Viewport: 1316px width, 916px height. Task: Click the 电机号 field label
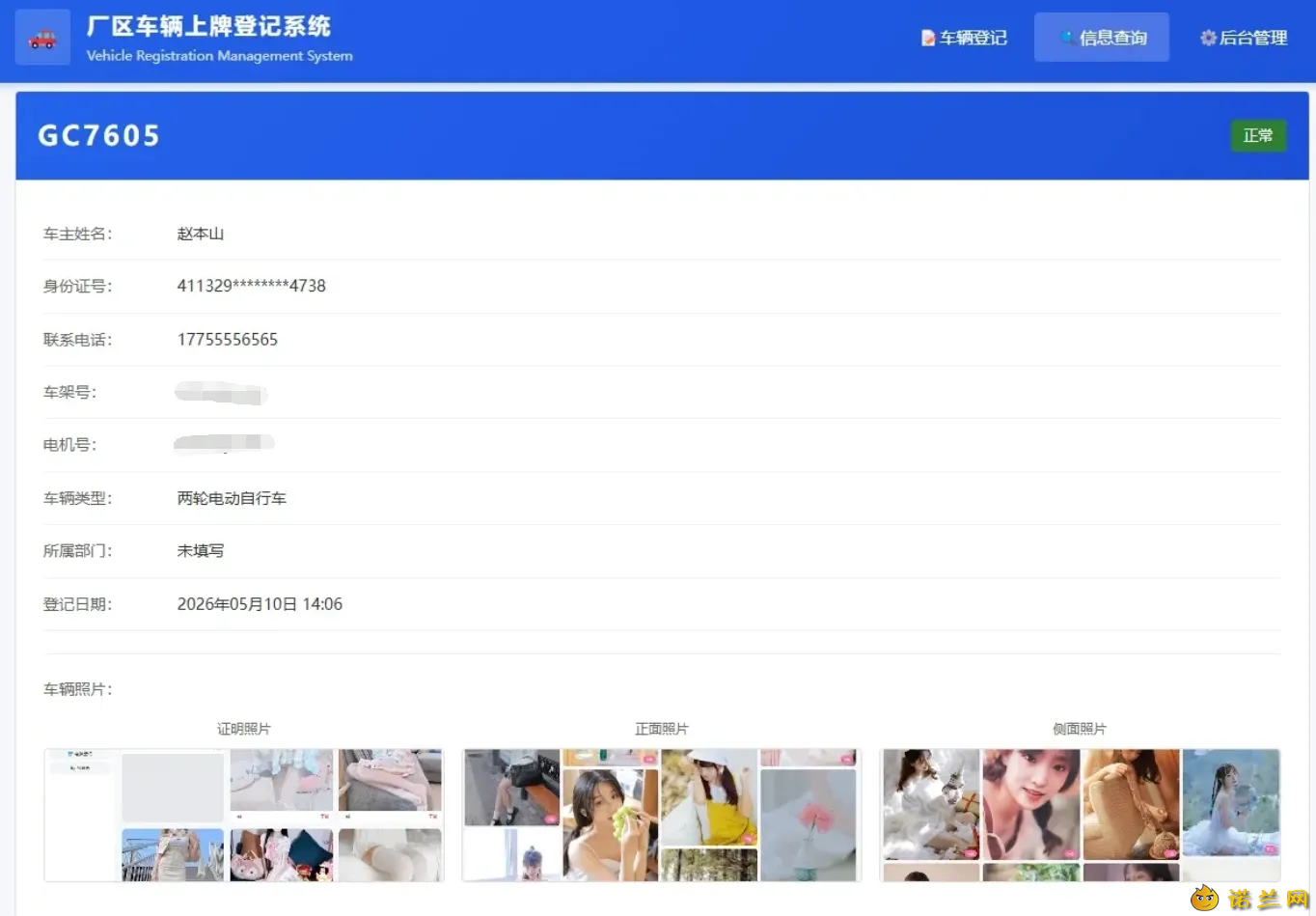[x=69, y=445]
